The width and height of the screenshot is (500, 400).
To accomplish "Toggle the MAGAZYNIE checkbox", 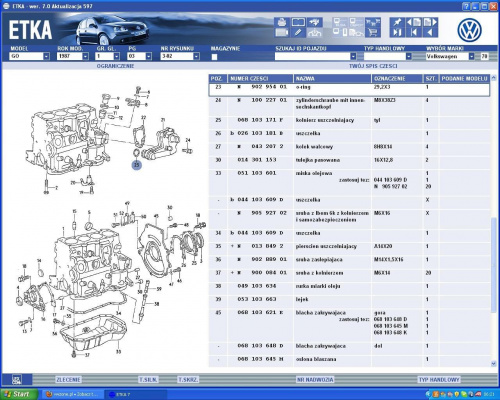I will (214, 57).
